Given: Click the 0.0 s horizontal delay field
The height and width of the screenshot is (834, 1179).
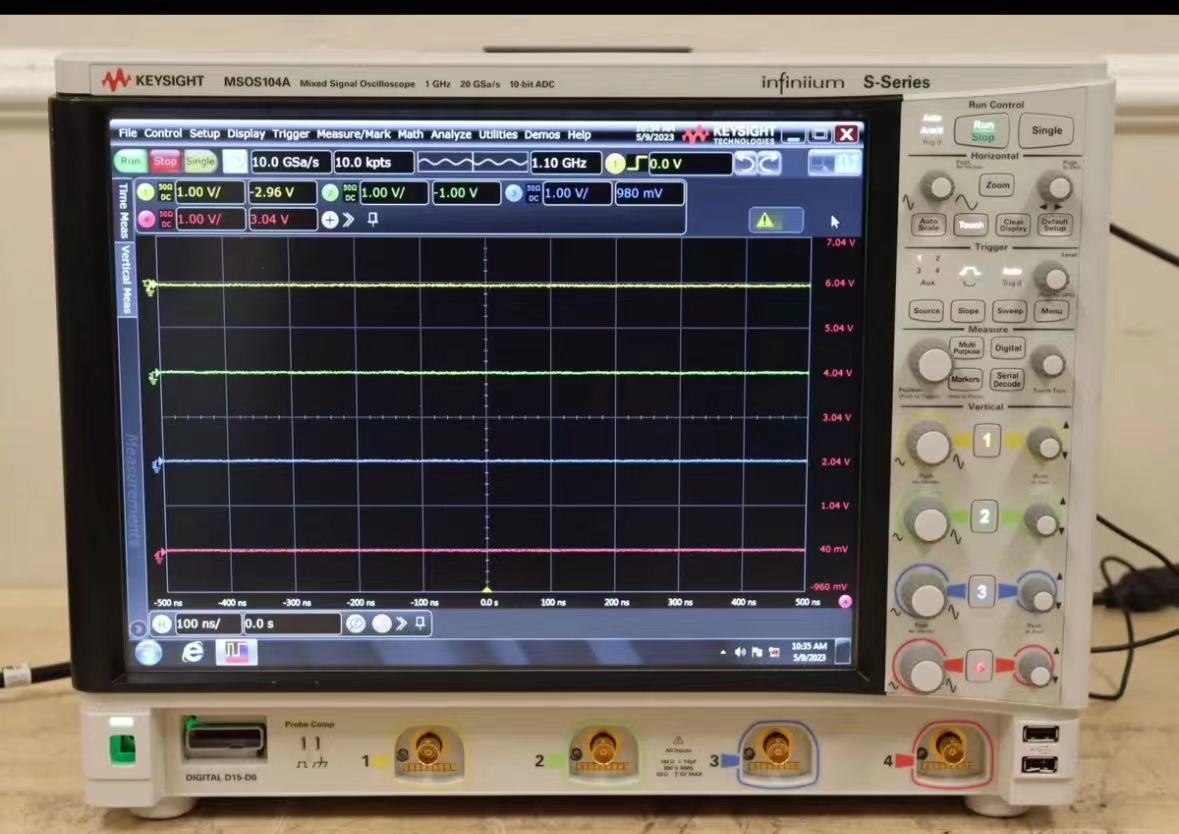Looking at the screenshot, I should [292, 623].
